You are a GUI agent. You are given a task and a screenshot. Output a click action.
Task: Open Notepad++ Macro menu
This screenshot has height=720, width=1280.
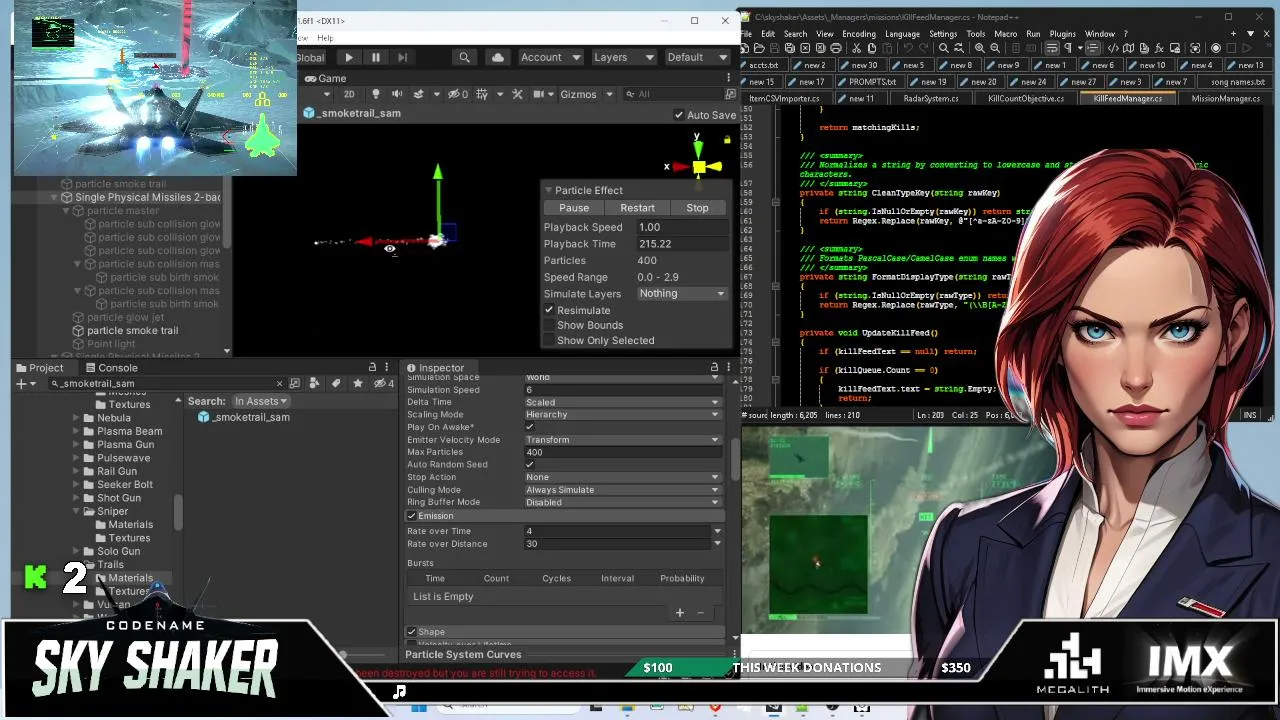(x=1005, y=34)
